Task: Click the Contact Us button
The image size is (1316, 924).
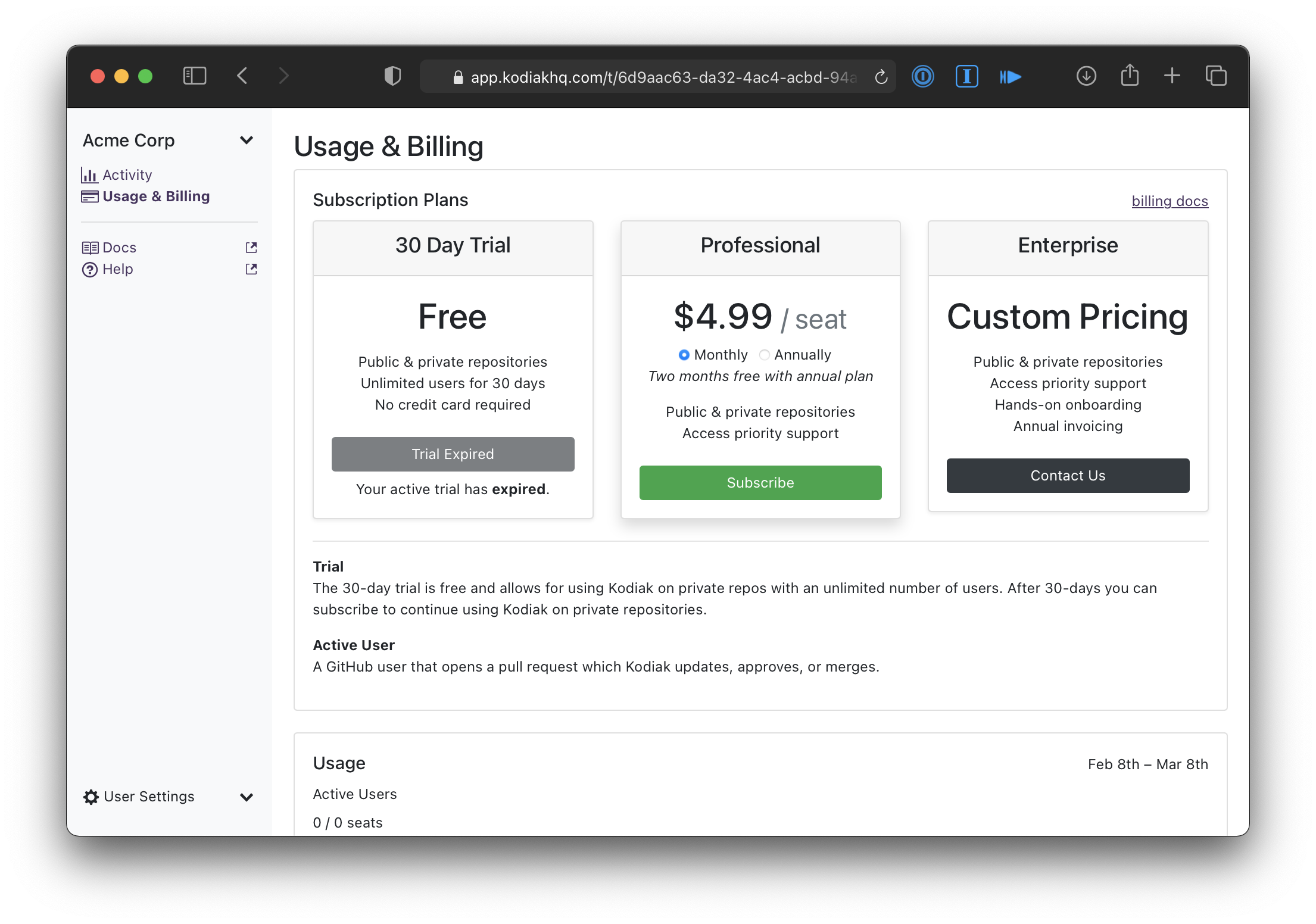Action: coord(1067,475)
